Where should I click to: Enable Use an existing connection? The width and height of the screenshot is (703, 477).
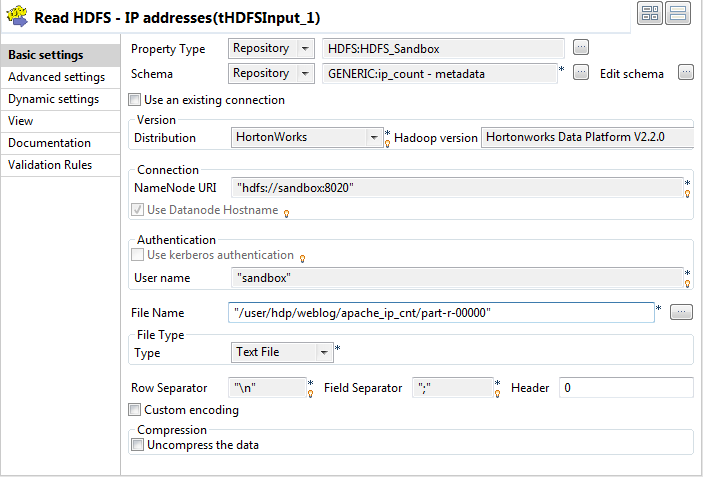tap(135, 100)
